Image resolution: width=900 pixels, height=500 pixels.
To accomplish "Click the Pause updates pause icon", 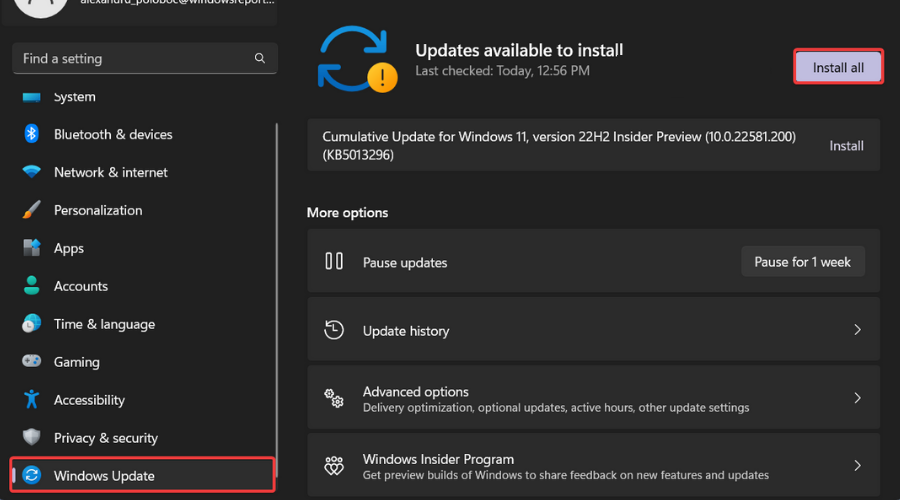I will pos(334,261).
